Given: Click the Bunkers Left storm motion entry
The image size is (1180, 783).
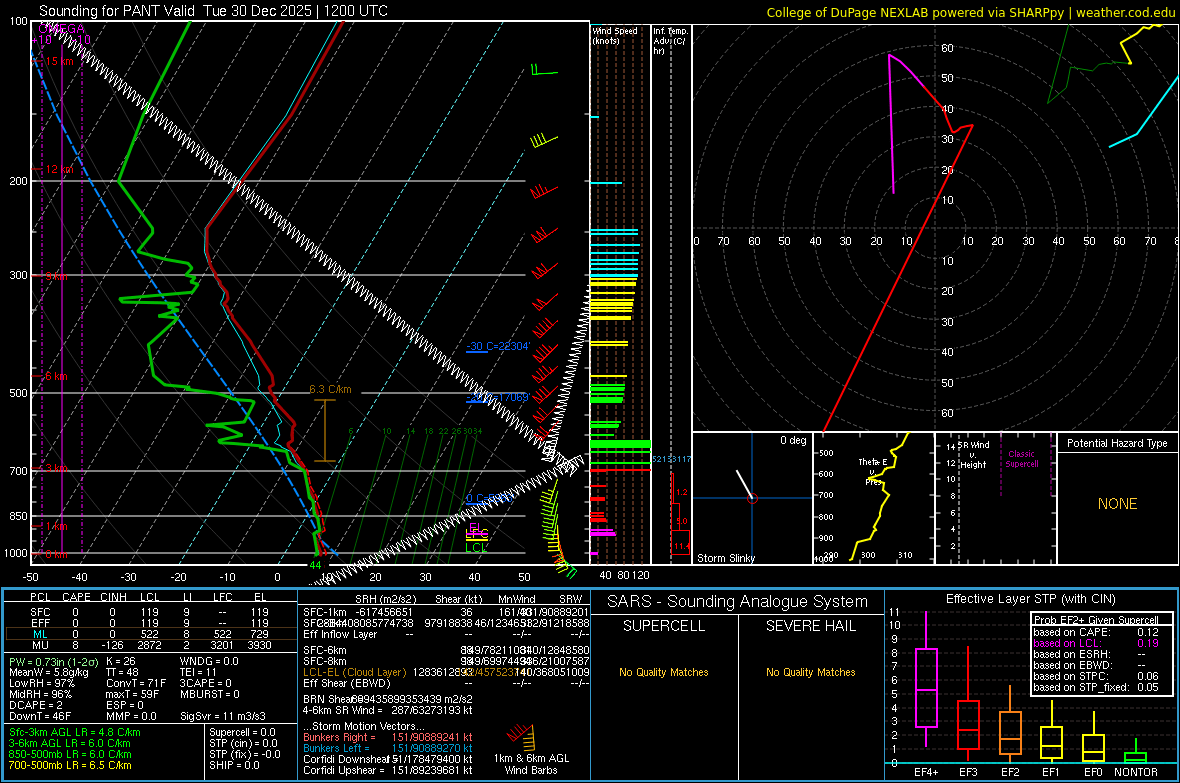Looking at the screenshot, I should pos(388,748).
